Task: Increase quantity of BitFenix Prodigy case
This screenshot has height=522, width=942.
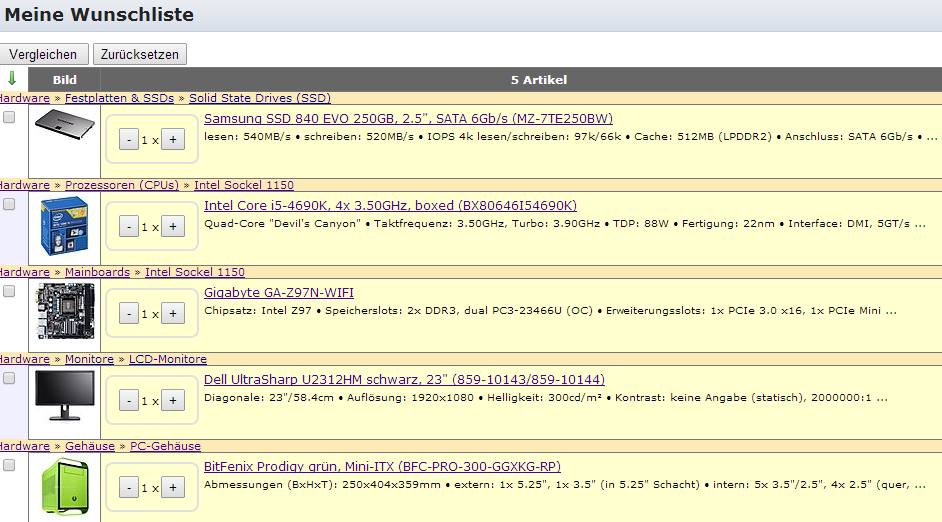Action: point(173,488)
